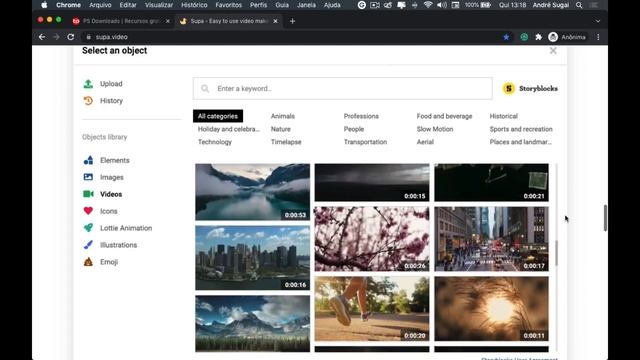Open the Histórico menu
This screenshot has height=360, width=640.
click(194, 5)
